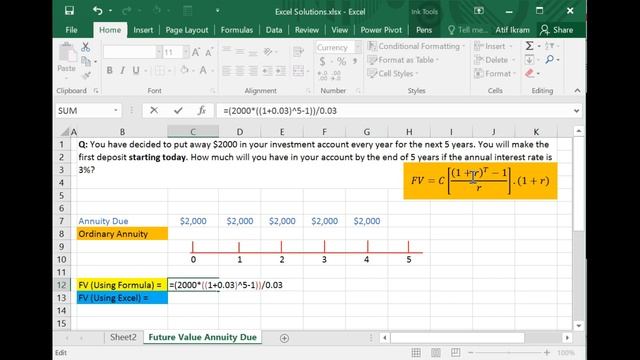The image size is (640, 360).
Task: Click Delete cells button
Action: click(x=494, y=60)
